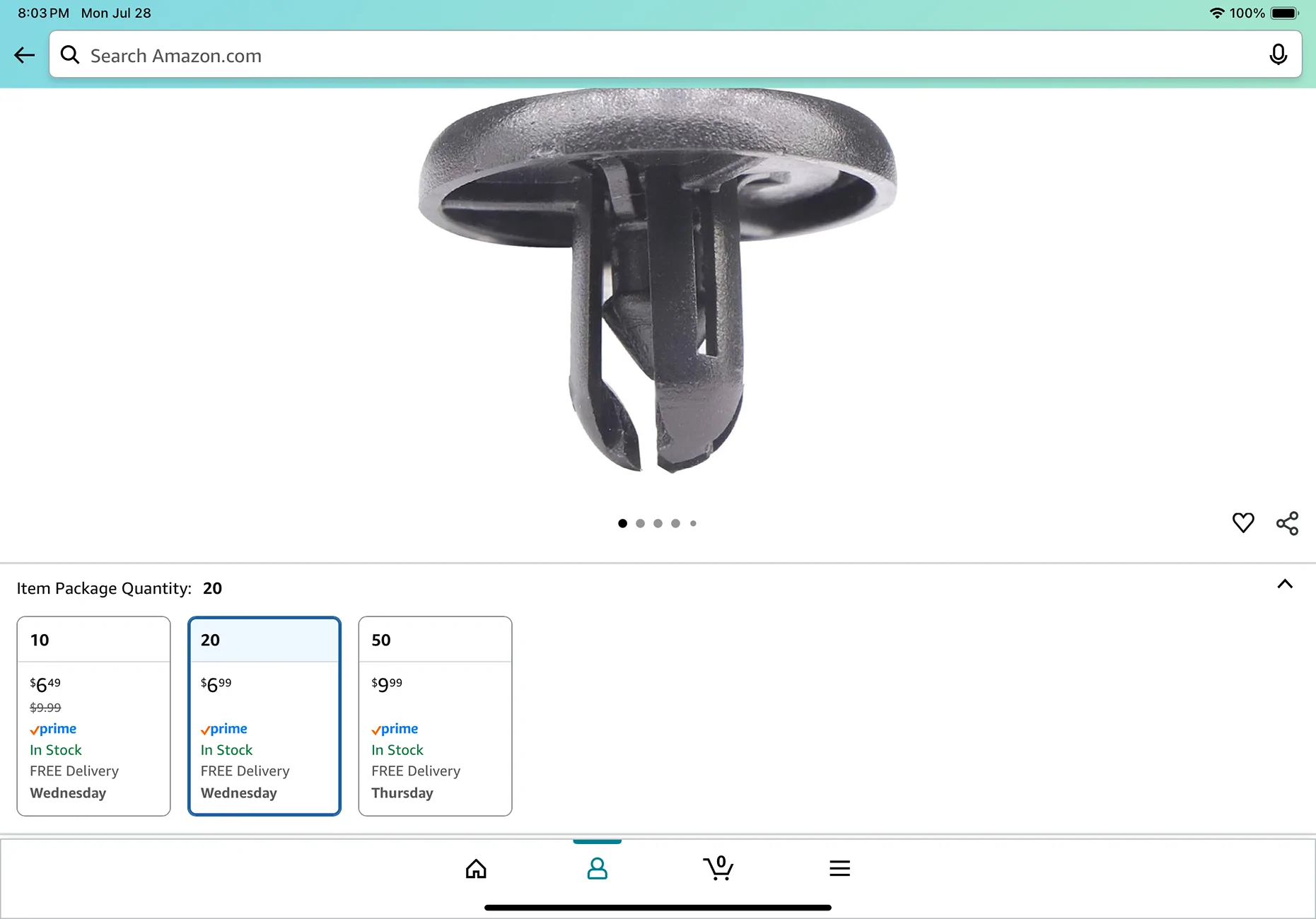Tap the $9.99 price in 50 pack
This screenshot has height=919, width=1316.
coord(387,684)
